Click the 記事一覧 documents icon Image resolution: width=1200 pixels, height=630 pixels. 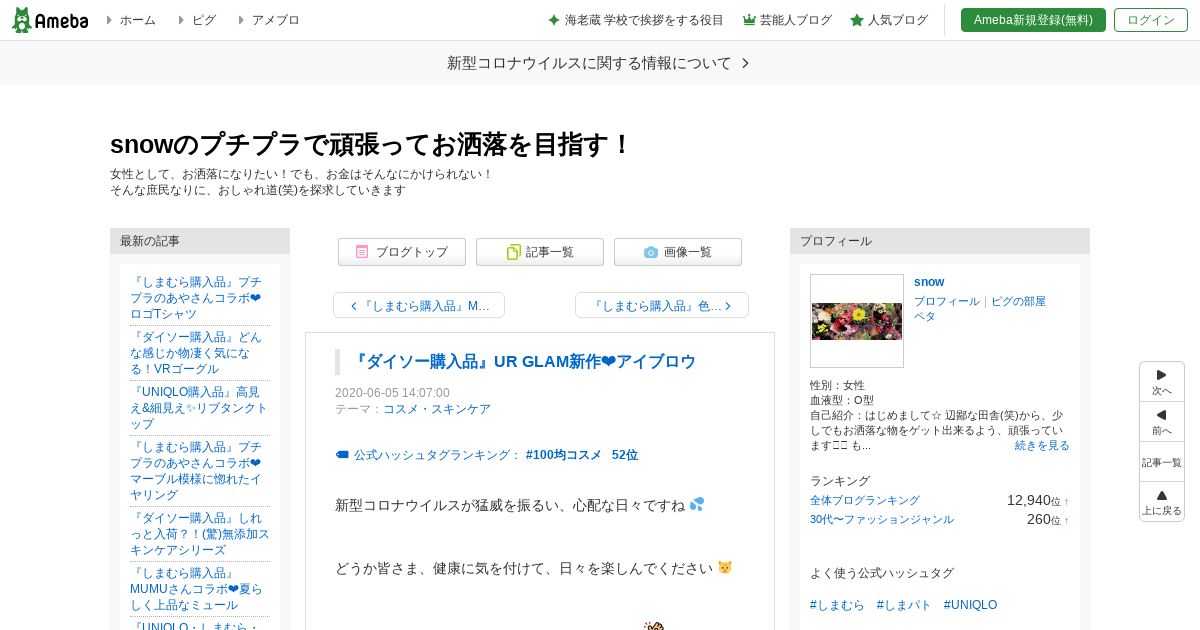pos(513,252)
